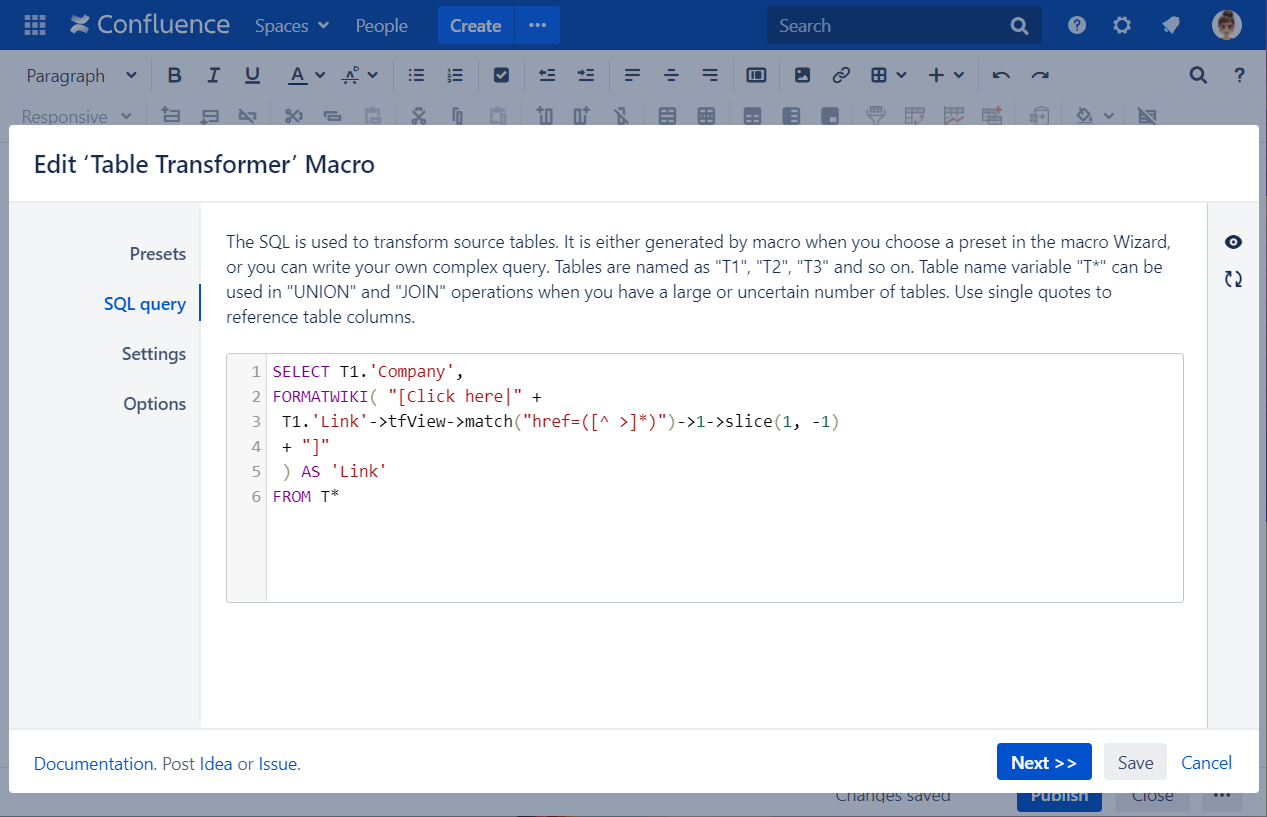Open the Spaces dropdown menu
The image size is (1267, 817).
[x=291, y=26]
